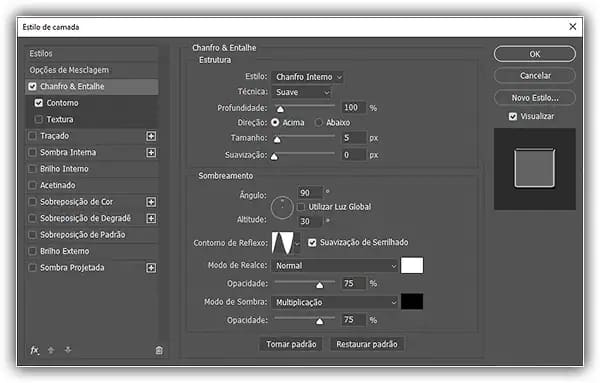Click the Suavização slider handle
This screenshot has height=383, width=600.
(274, 156)
